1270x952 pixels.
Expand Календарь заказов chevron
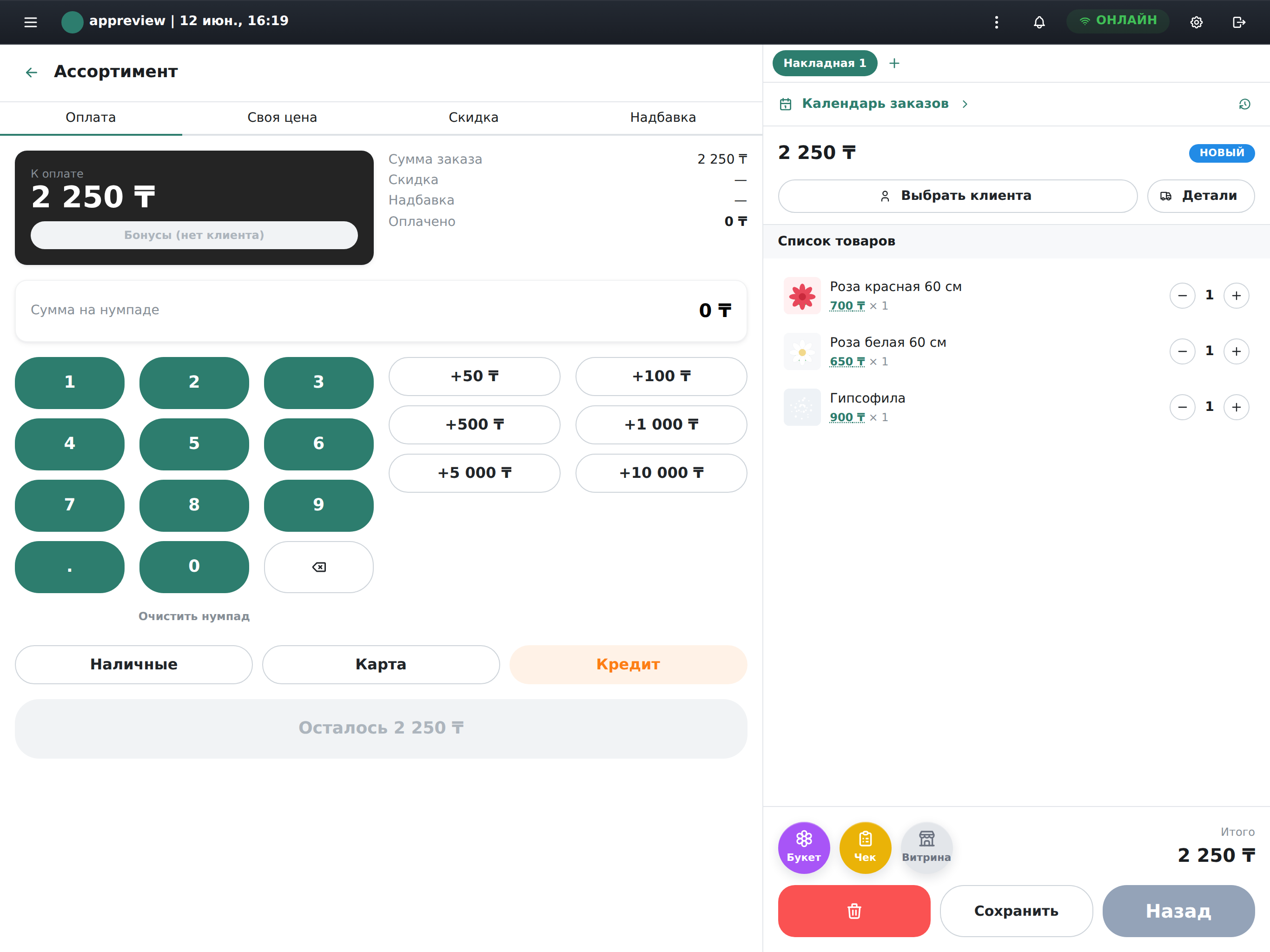tap(965, 104)
